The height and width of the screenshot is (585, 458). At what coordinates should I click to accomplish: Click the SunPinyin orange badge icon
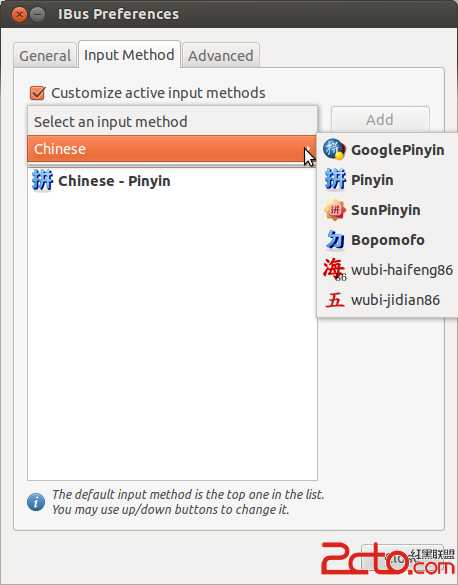(x=335, y=210)
